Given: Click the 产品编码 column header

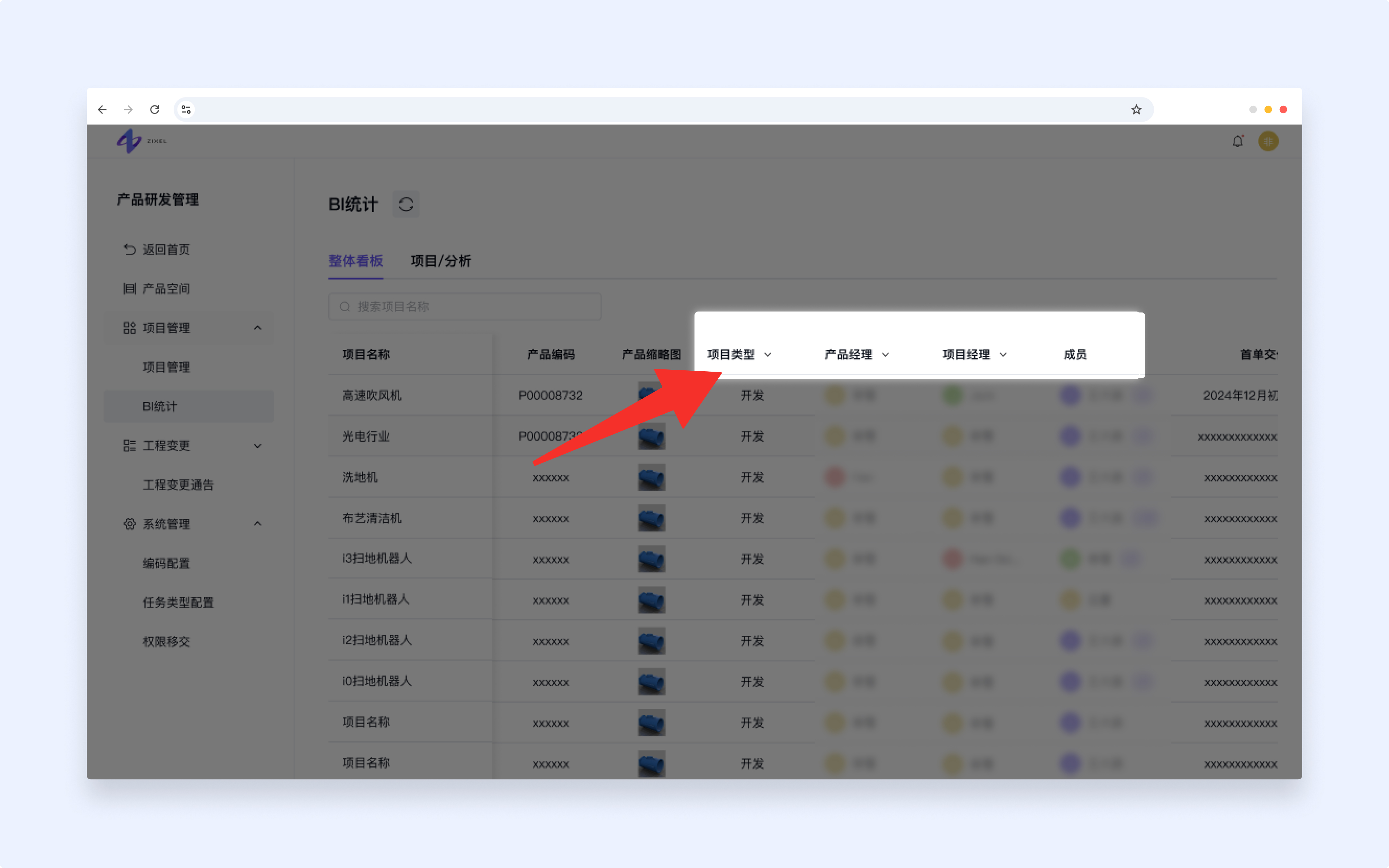Looking at the screenshot, I should [551, 355].
